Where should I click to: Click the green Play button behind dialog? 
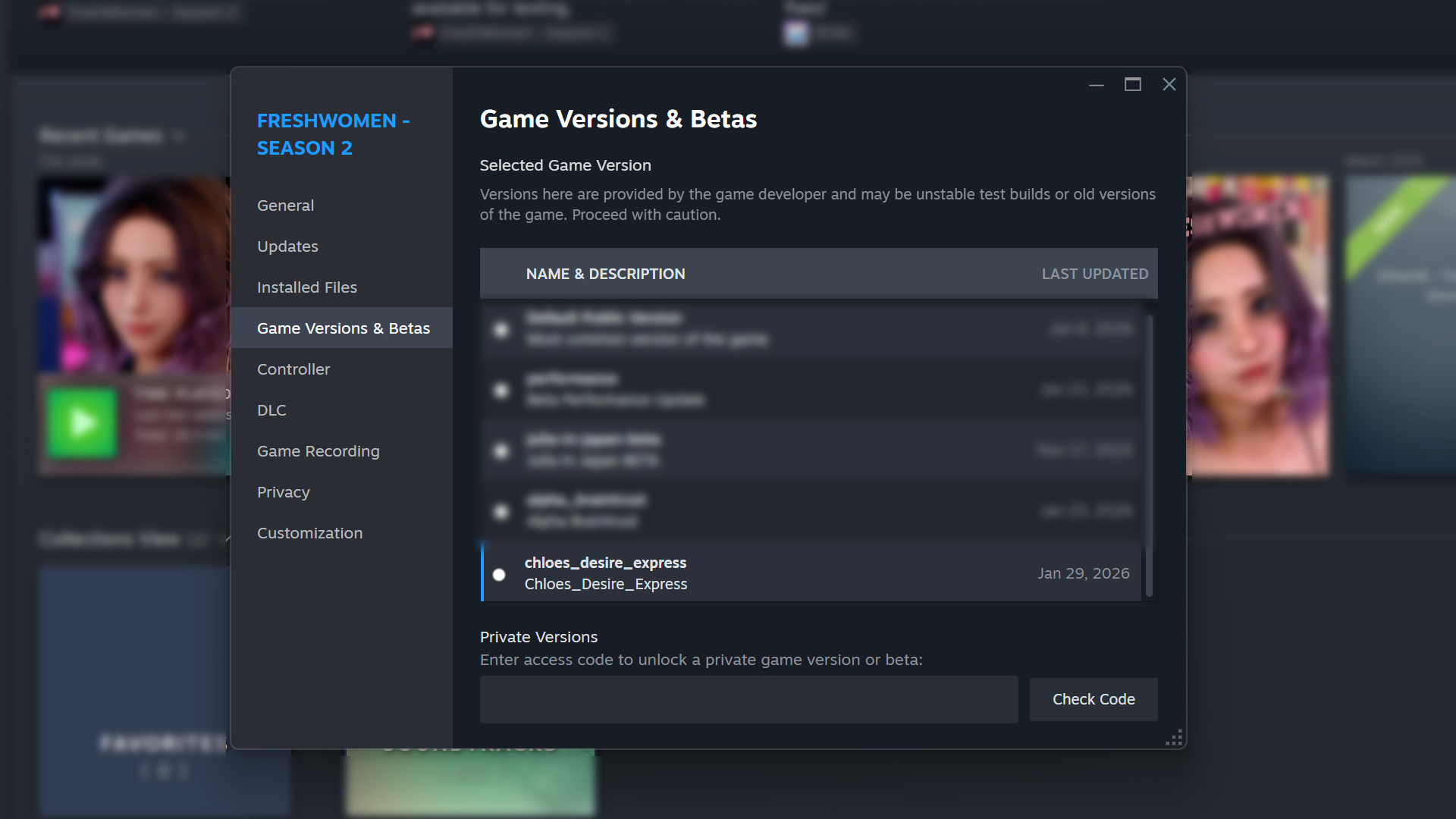(x=82, y=423)
